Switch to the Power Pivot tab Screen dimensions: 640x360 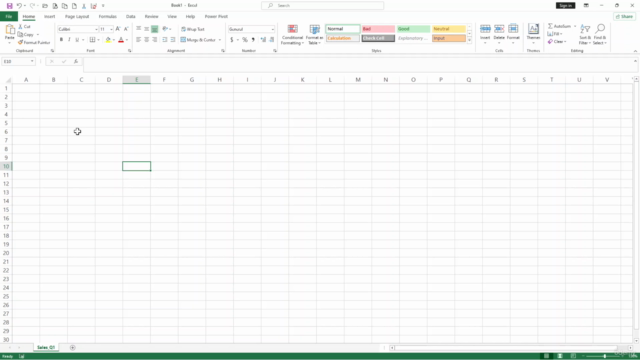point(216,16)
